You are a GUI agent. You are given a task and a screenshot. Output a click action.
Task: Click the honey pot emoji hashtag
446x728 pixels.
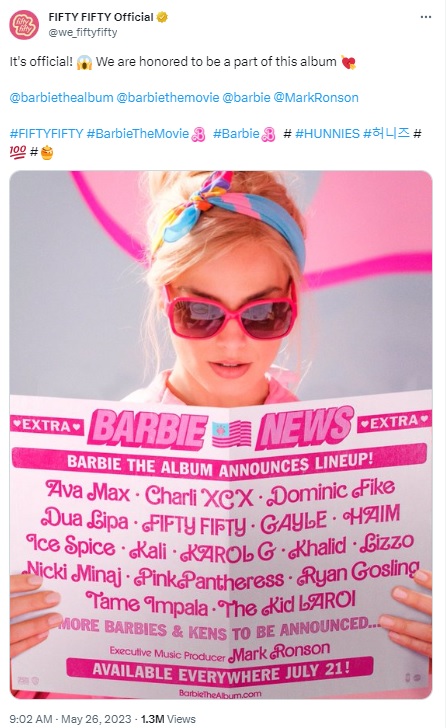(x=47, y=152)
